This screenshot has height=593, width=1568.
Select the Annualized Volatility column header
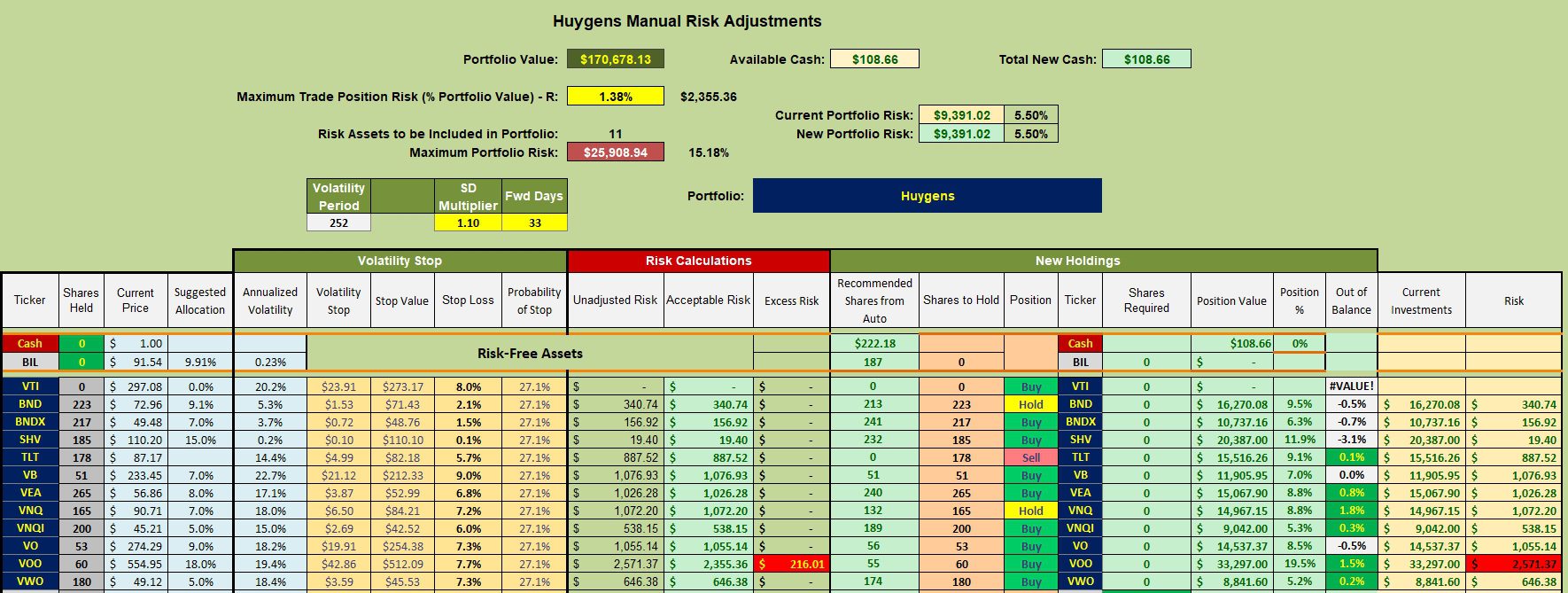click(270, 300)
